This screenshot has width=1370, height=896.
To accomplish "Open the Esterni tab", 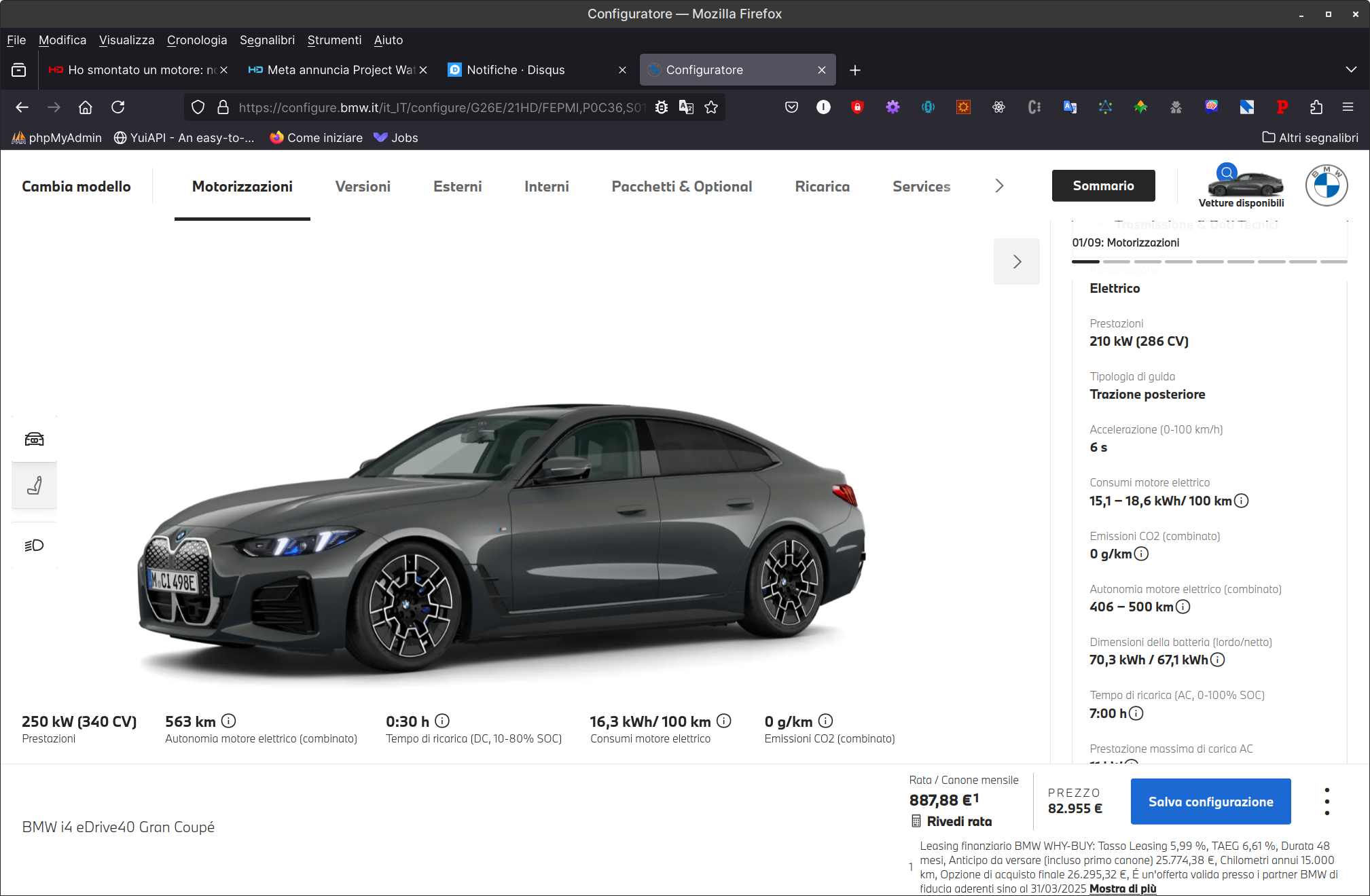I will pos(458,187).
